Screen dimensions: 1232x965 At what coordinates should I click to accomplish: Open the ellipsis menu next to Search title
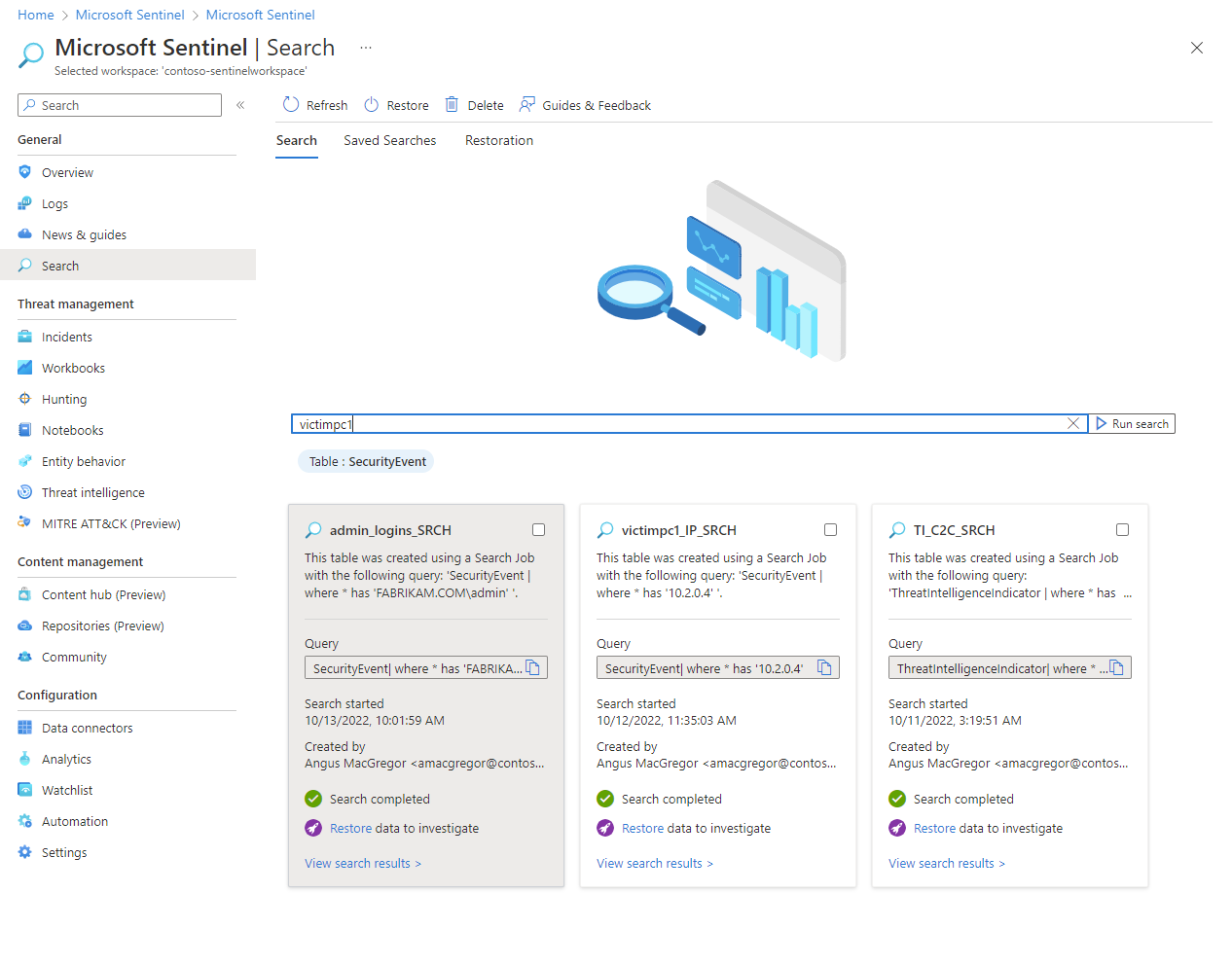click(365, 47)
